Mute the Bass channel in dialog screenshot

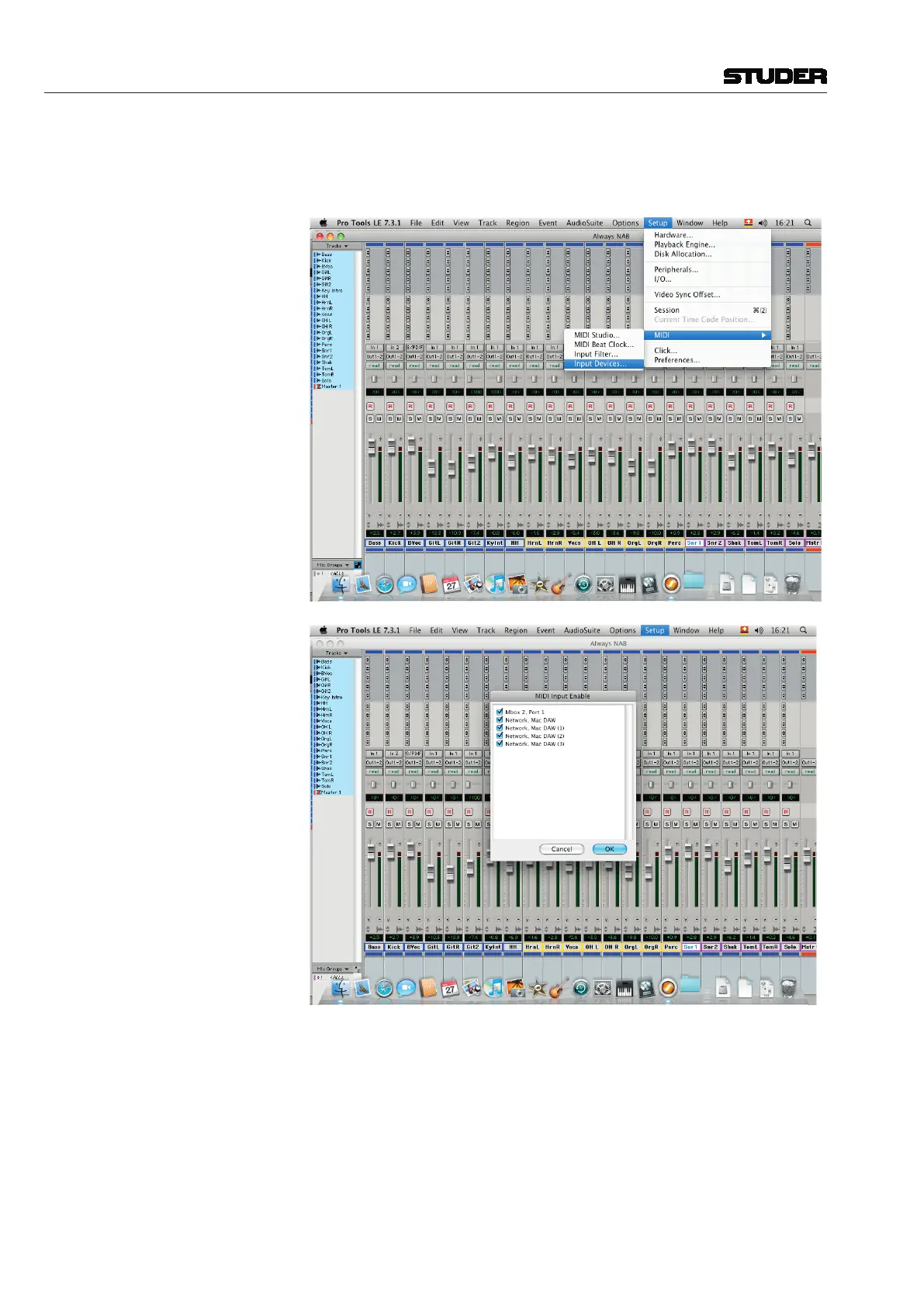click(x=379, y=824)
